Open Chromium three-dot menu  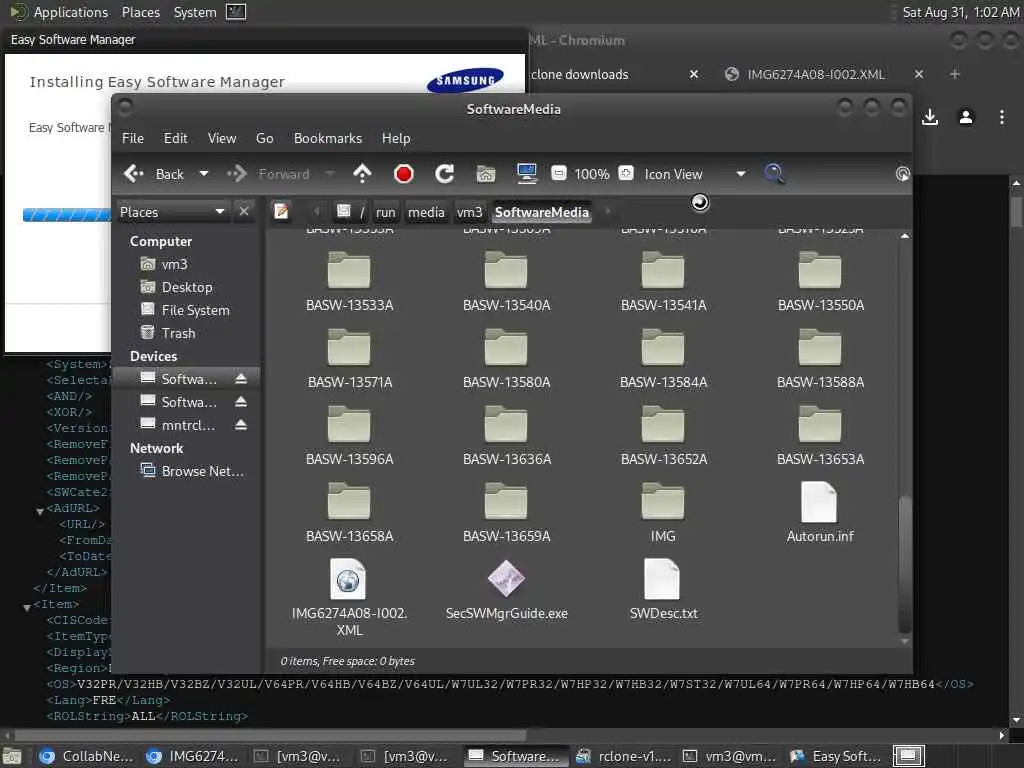(x=1002, y=117)
